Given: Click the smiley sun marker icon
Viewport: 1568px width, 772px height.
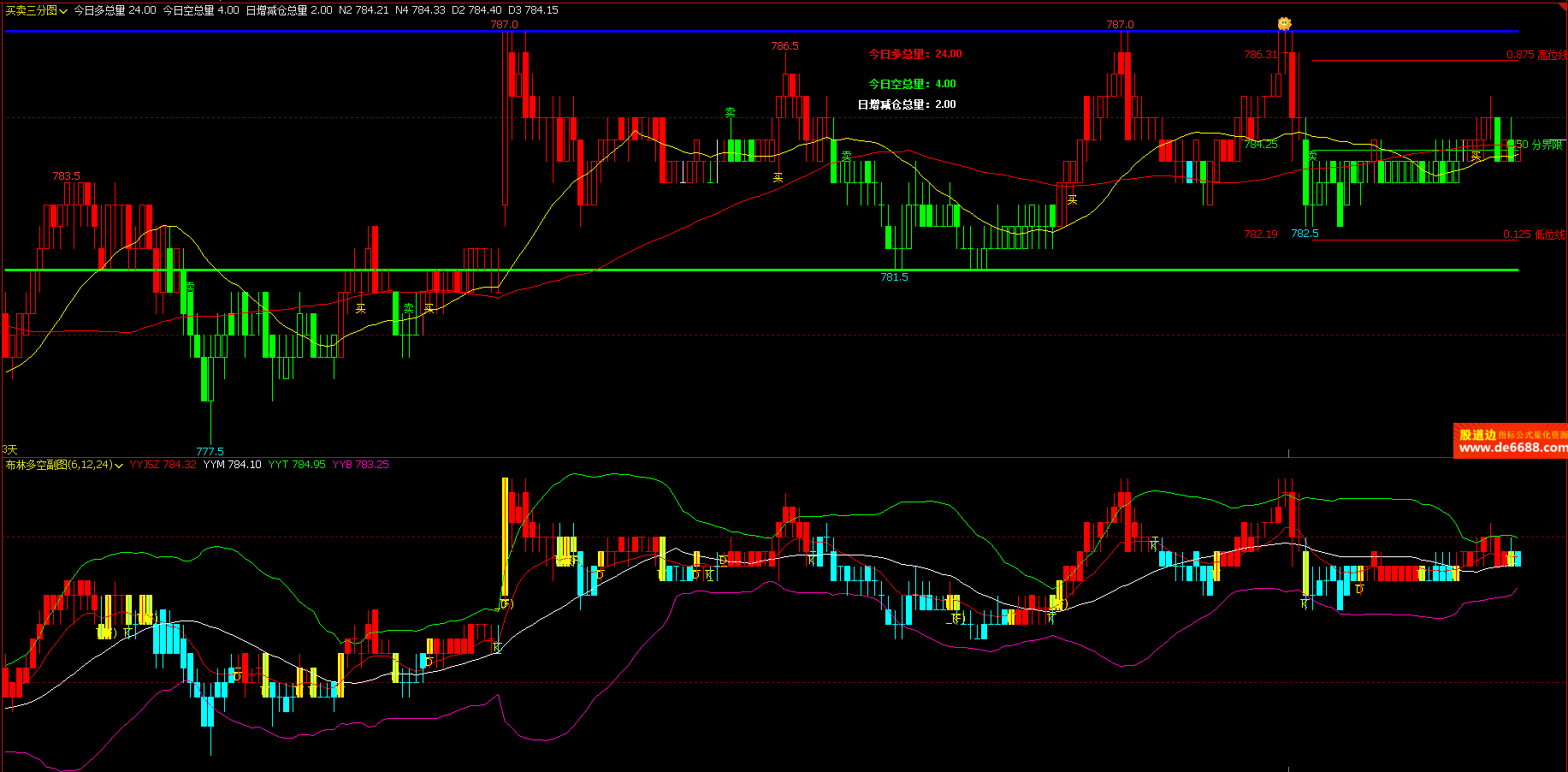Looking at the screenshot, I should tap(1284, 24).
